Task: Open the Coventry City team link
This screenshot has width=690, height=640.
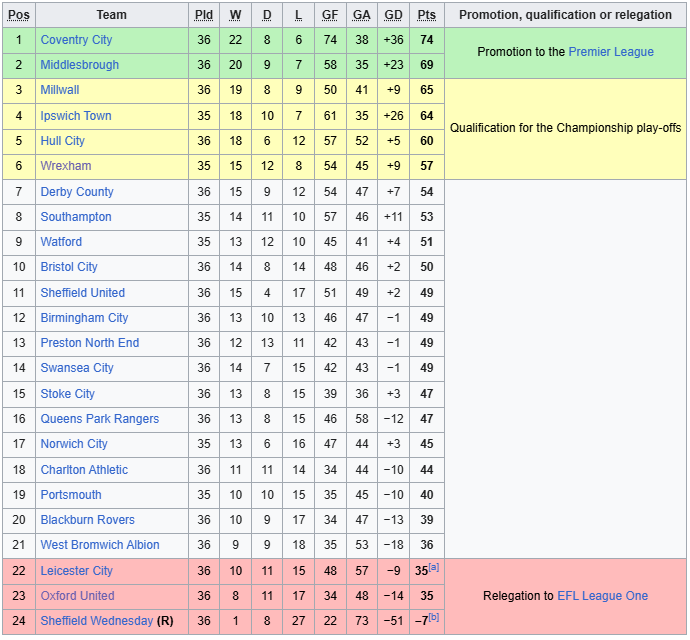Action: pyautogui.click(x=76, y=40)
